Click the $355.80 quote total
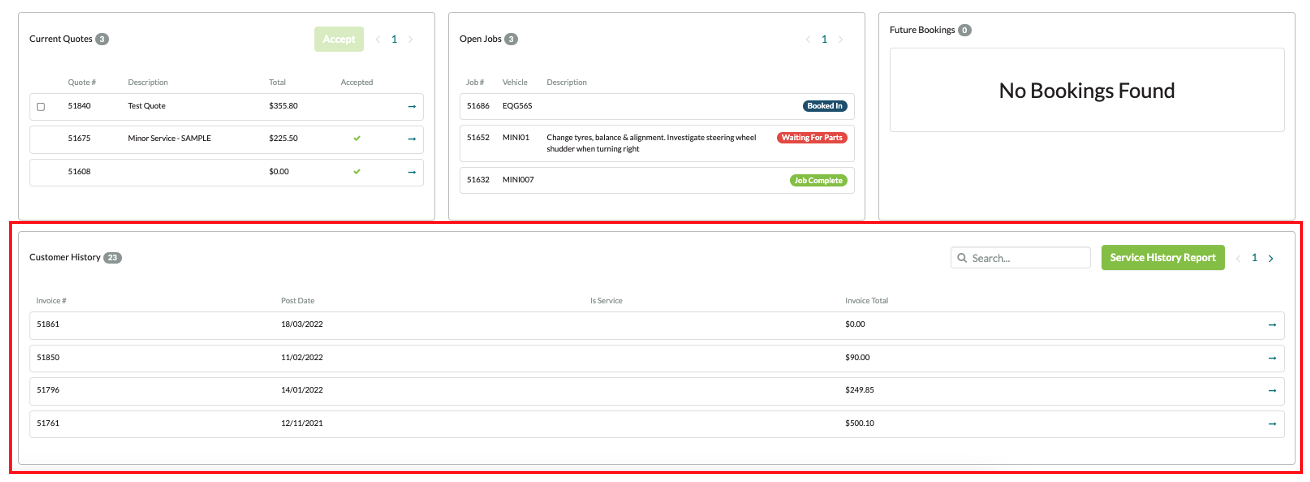 [283, 106]
